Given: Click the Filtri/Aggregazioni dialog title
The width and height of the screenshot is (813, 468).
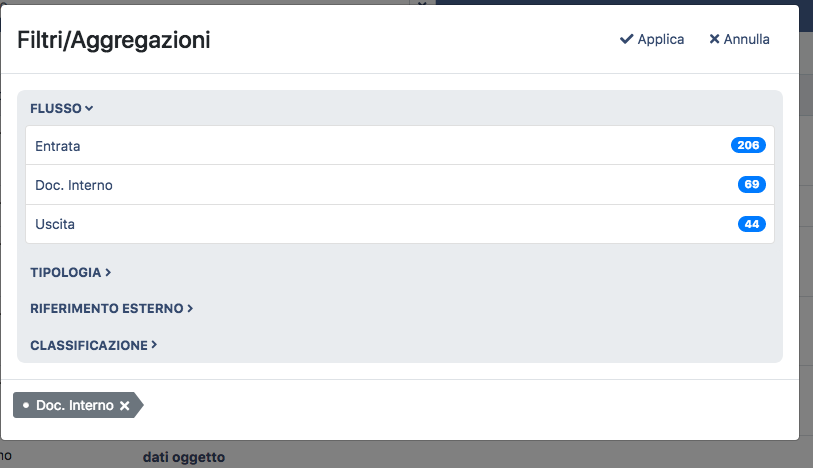Looking at the screenshot, I should pyautogui.click(x=114, y=41).
